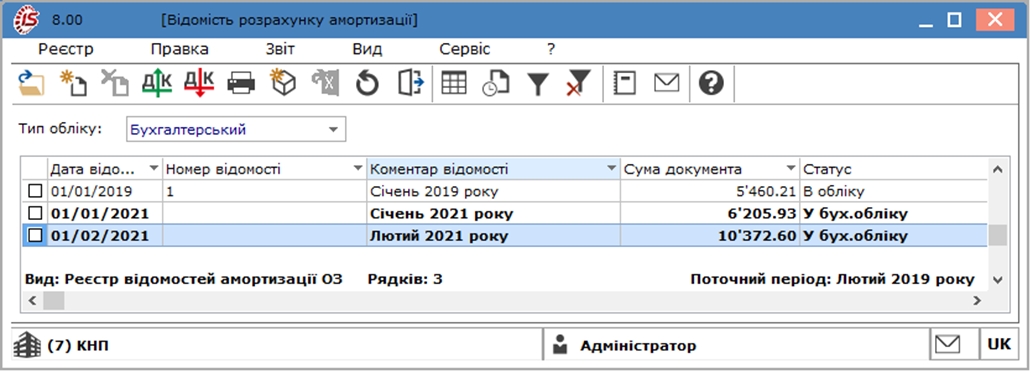1033x374 pixels.
Task: Open help with question mark icon
Action: (712, 84)
